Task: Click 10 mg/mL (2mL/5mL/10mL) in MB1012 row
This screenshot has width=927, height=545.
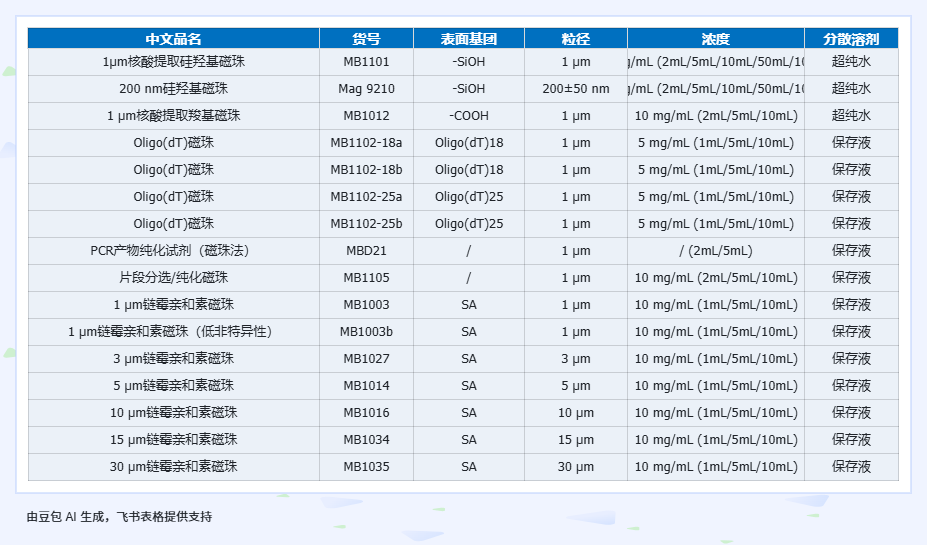Action: 715,116
